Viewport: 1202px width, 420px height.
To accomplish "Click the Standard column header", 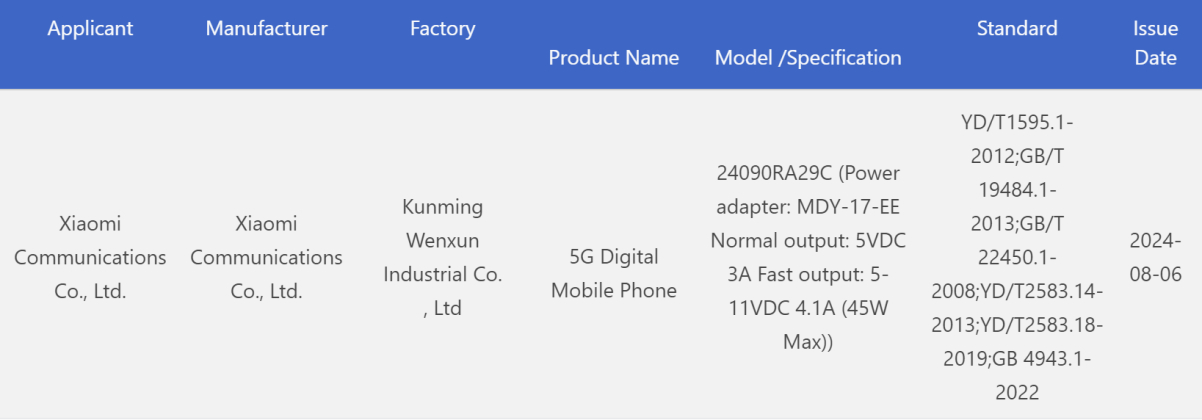I will pyautogui.click(x=1016, y=29).
